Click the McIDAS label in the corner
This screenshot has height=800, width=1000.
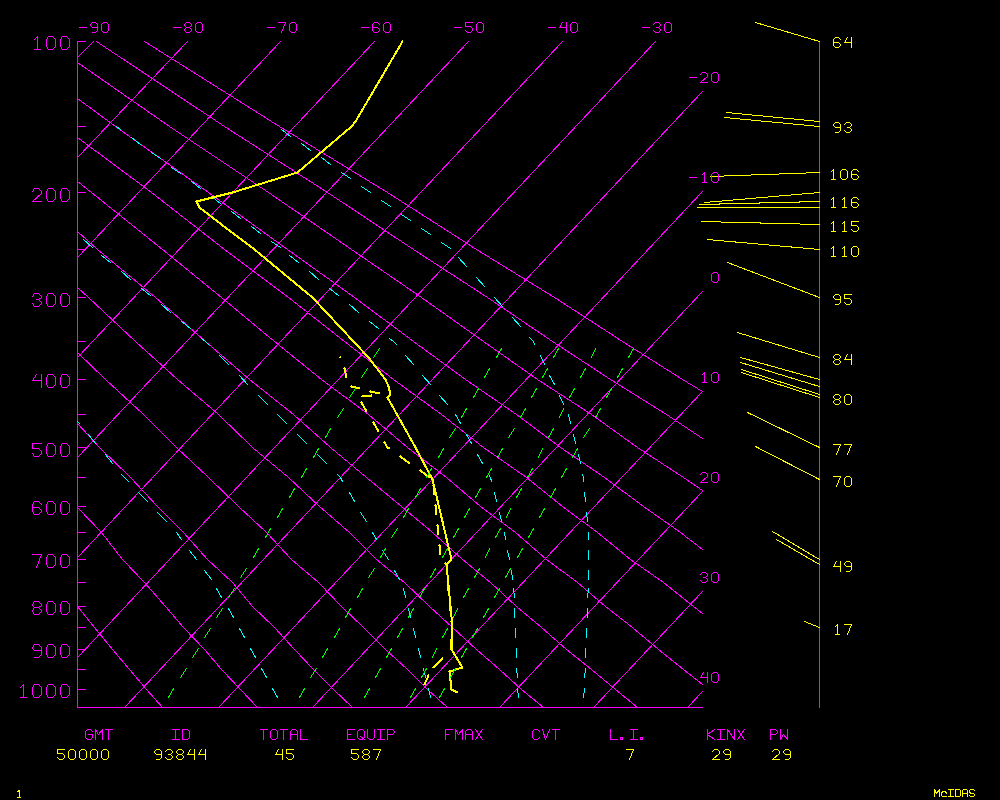(953, 793)
